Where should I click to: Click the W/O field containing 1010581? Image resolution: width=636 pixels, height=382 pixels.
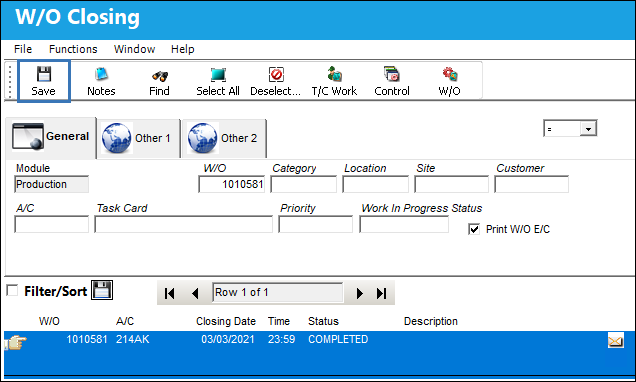coord(232,184)
